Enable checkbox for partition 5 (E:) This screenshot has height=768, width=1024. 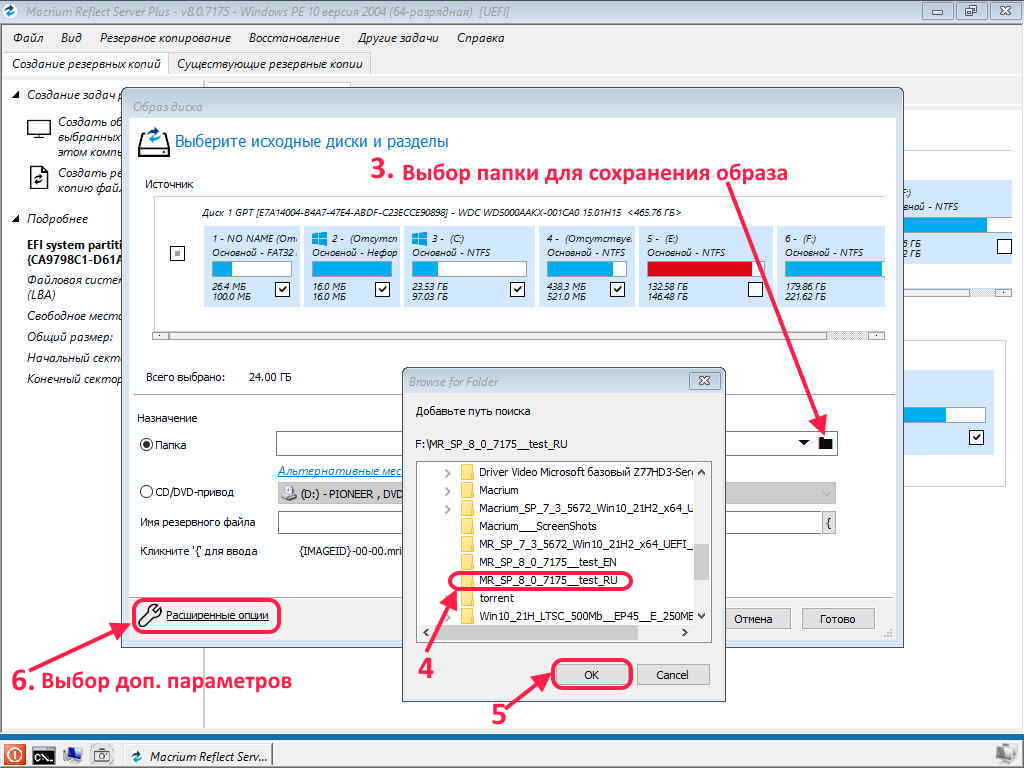(755, 289)
